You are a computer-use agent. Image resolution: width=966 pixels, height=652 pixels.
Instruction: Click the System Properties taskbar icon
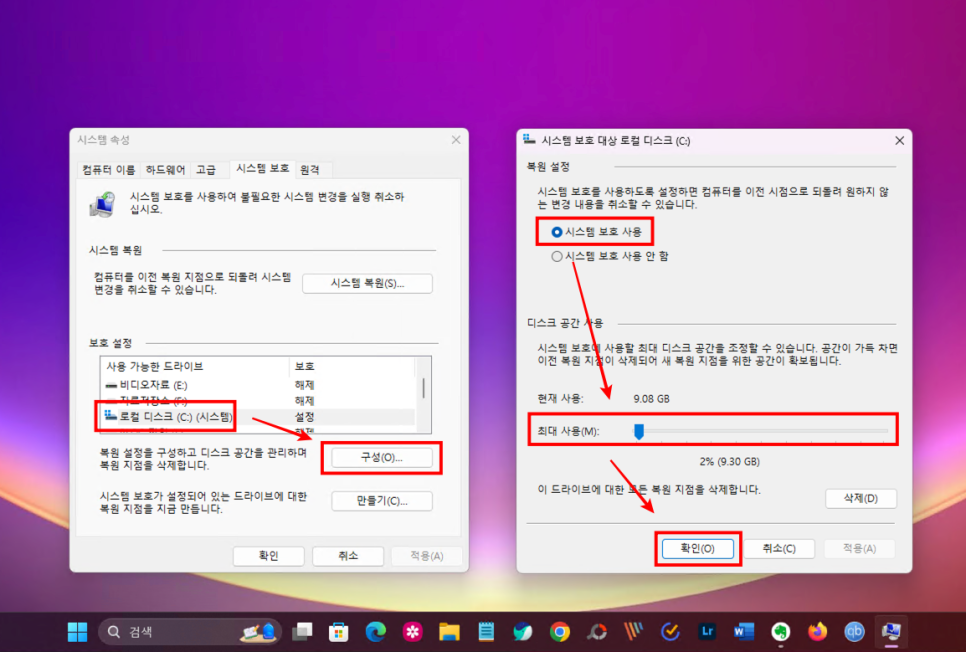coord(891,632)
